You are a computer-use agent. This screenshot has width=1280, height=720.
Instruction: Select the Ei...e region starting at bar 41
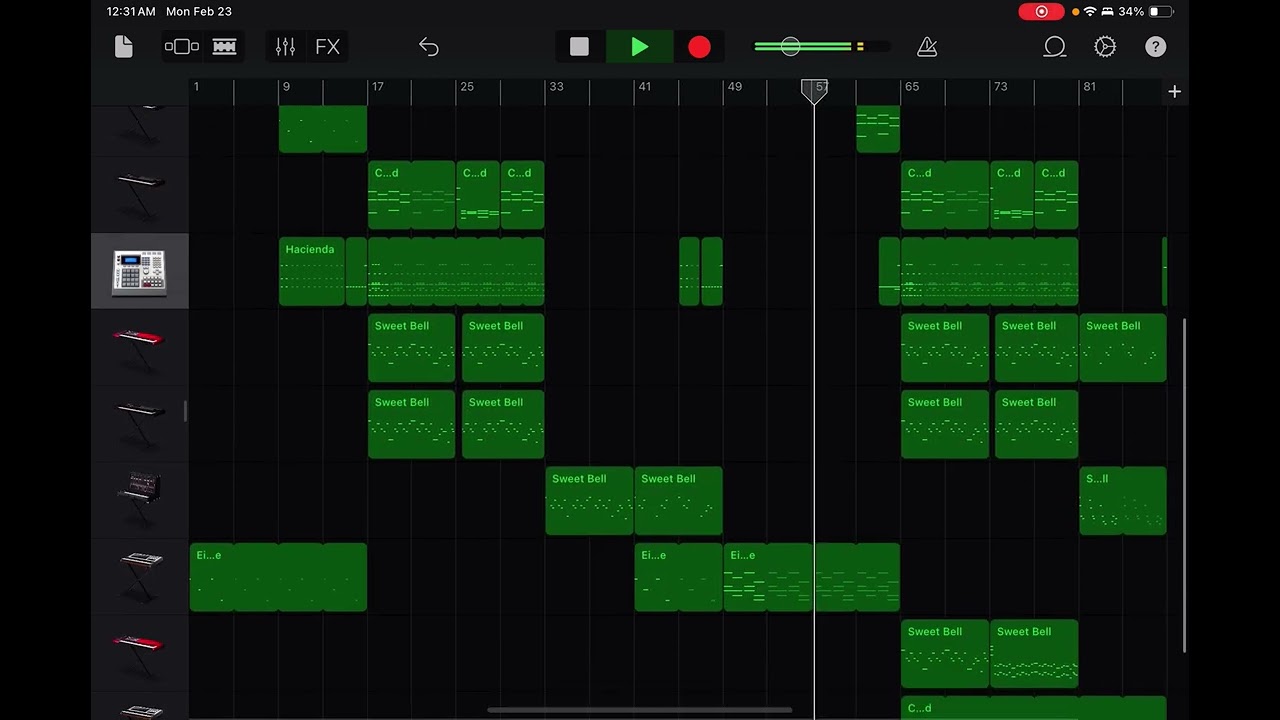tap(678, 577)
